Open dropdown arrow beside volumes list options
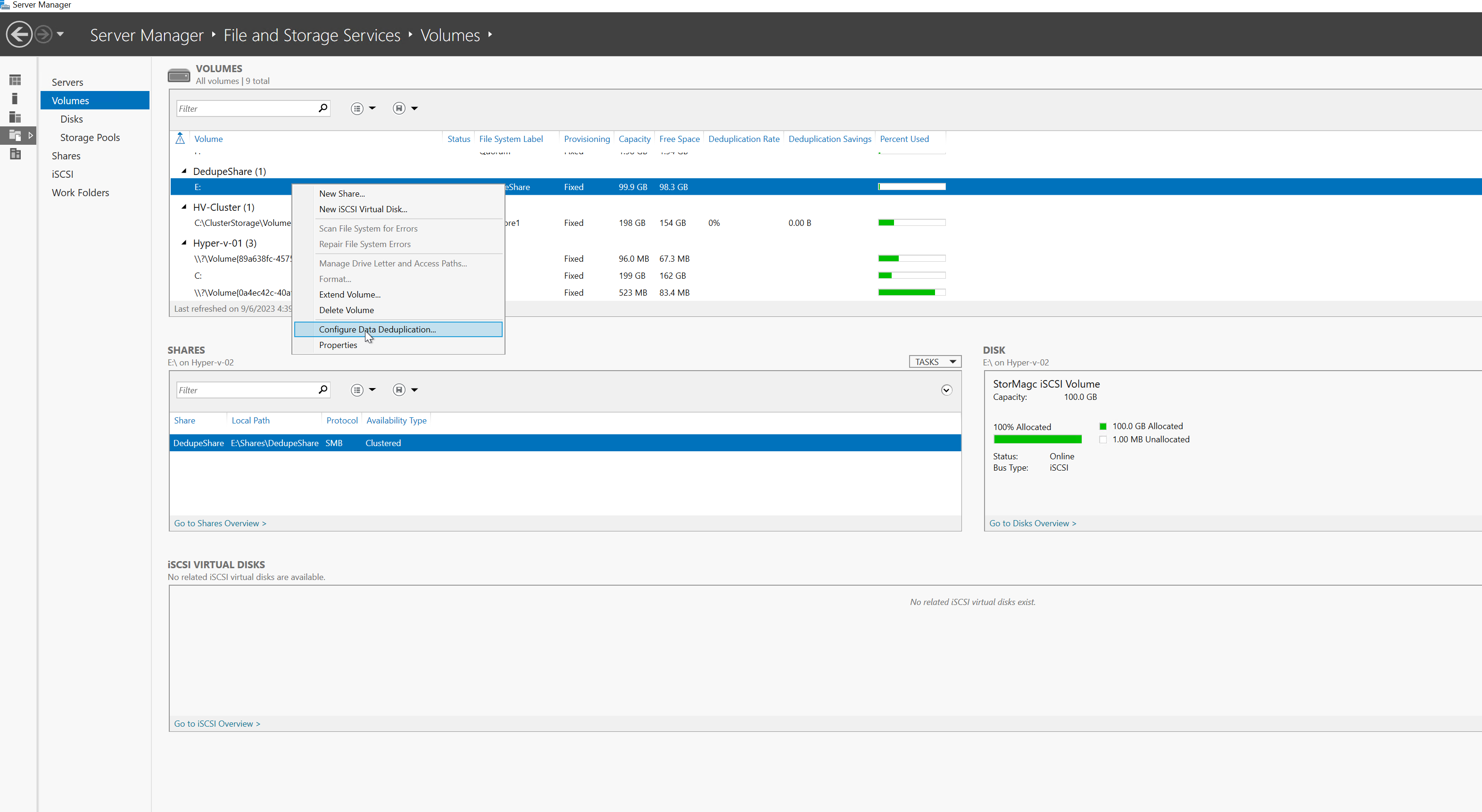 [x=372, y=108]
